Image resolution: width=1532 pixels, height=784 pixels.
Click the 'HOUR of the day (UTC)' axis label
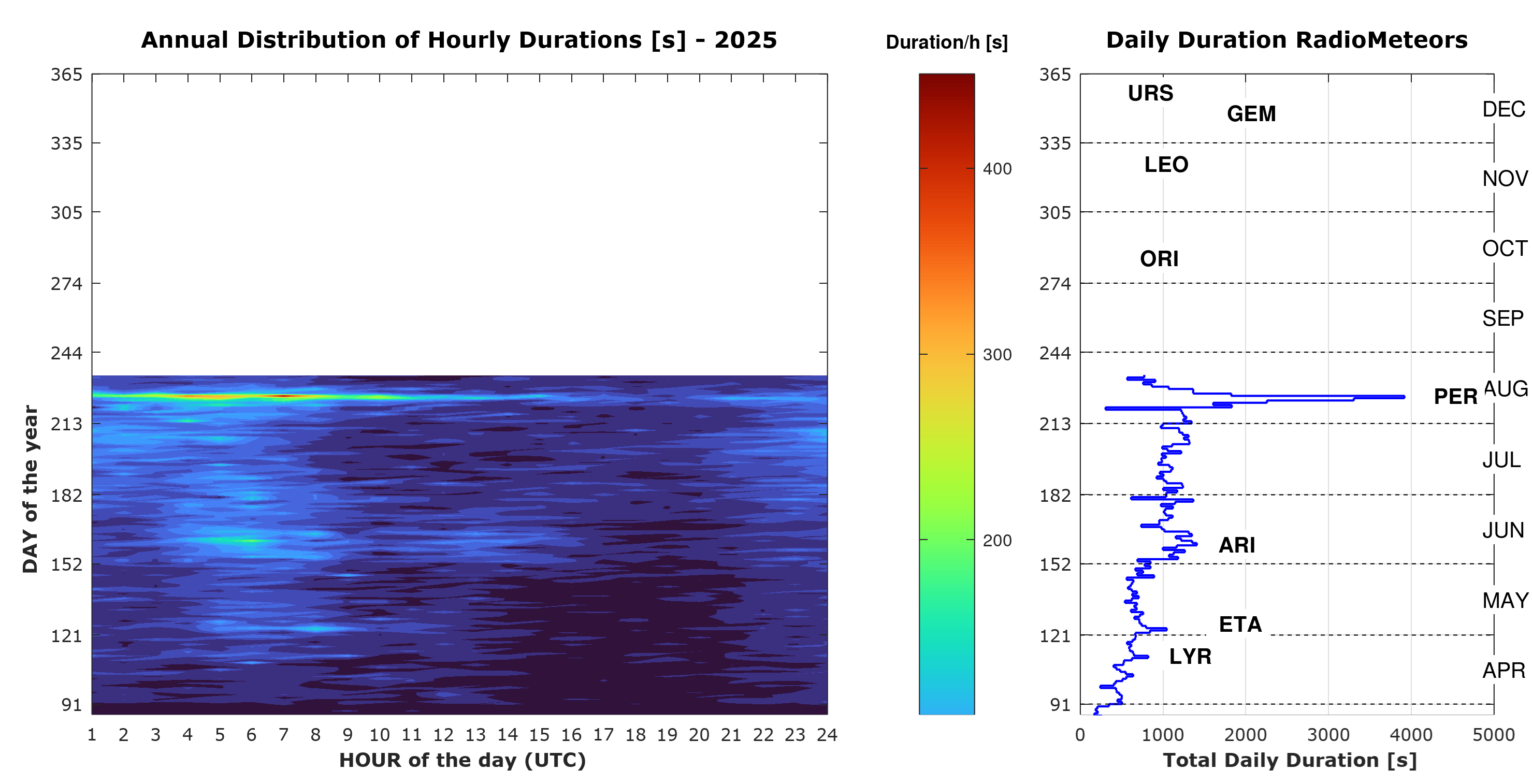[462, 760]
